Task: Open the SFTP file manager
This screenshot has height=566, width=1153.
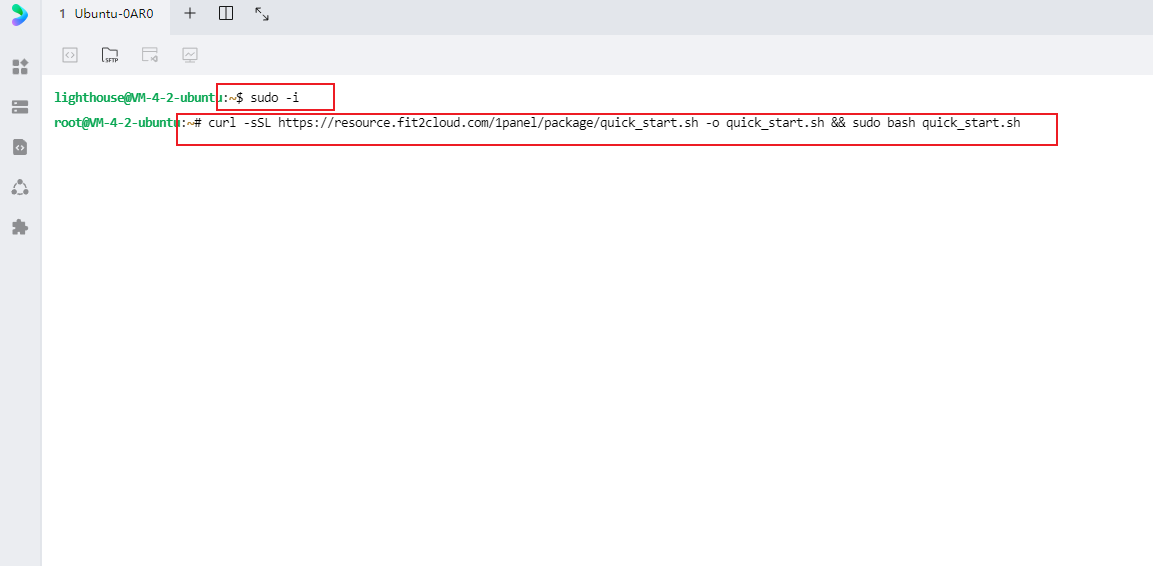Action: coord(110,54)
